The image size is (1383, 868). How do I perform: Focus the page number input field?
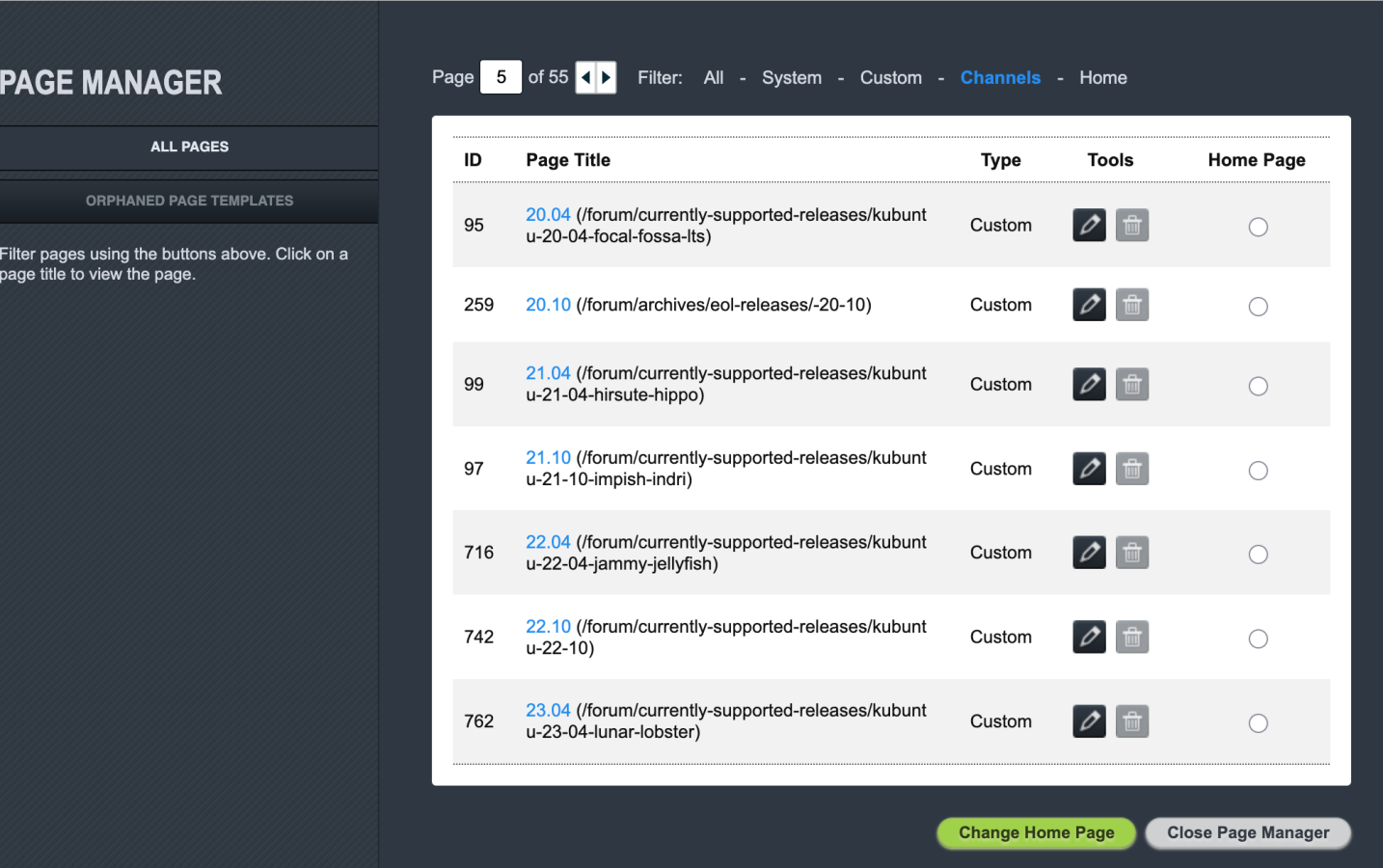(501, 77)
